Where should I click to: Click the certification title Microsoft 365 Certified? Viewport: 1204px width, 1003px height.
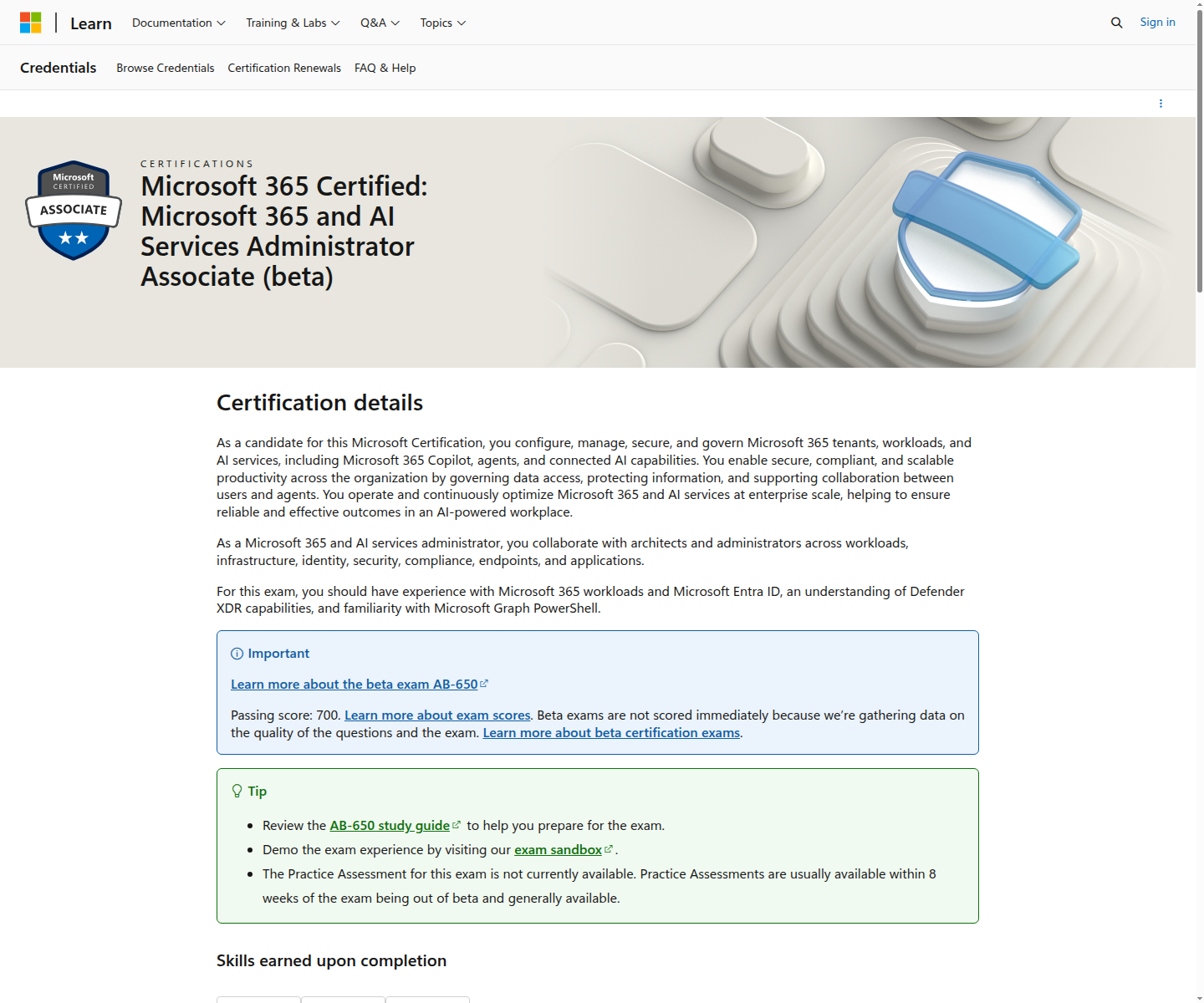click(x=284, y=232)
